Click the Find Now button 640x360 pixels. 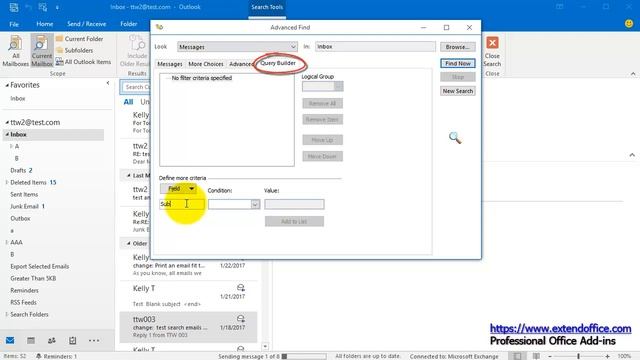458,64
